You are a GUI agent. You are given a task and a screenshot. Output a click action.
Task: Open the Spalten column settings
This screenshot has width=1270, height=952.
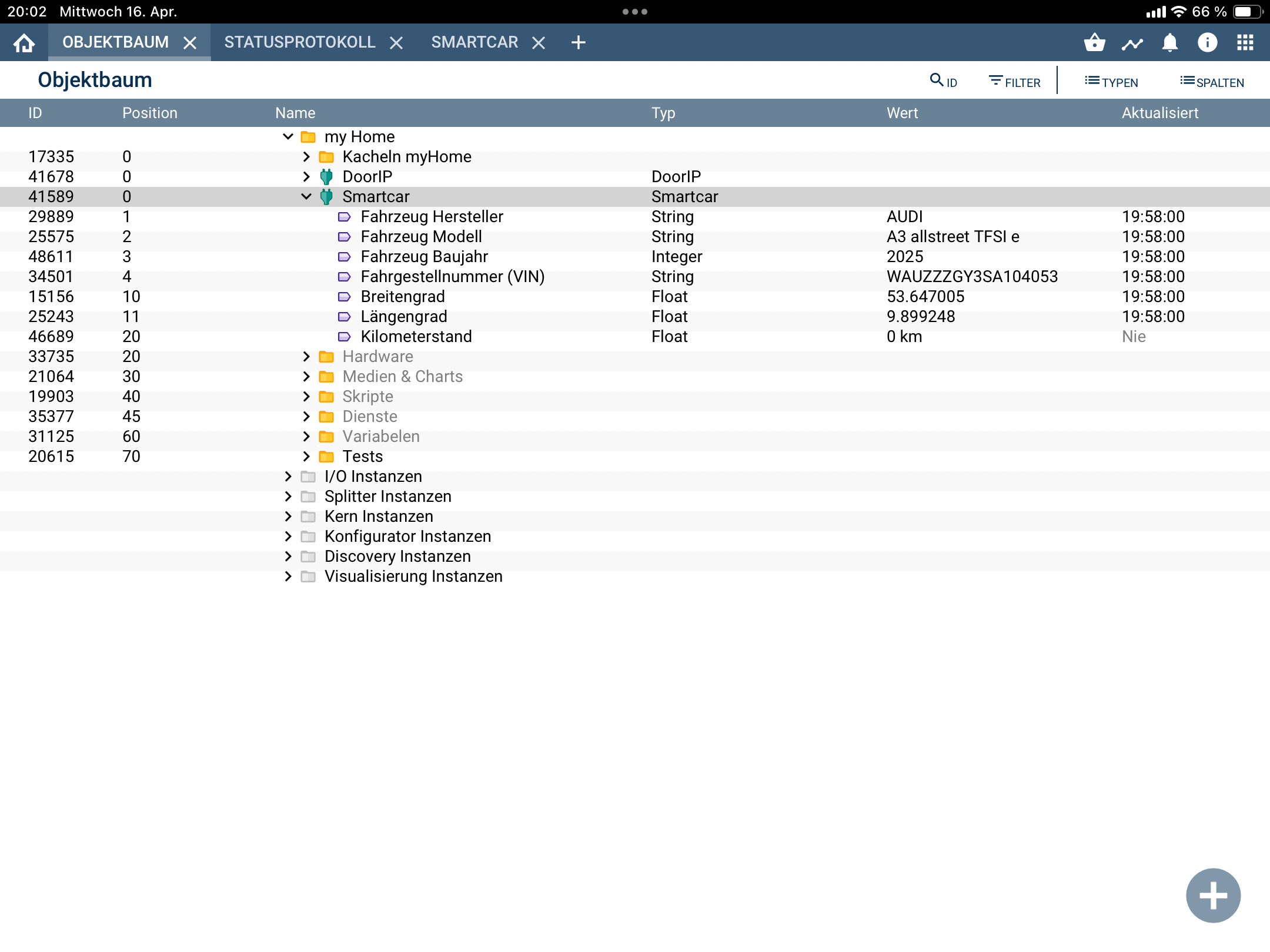(x=1212, y=82)
